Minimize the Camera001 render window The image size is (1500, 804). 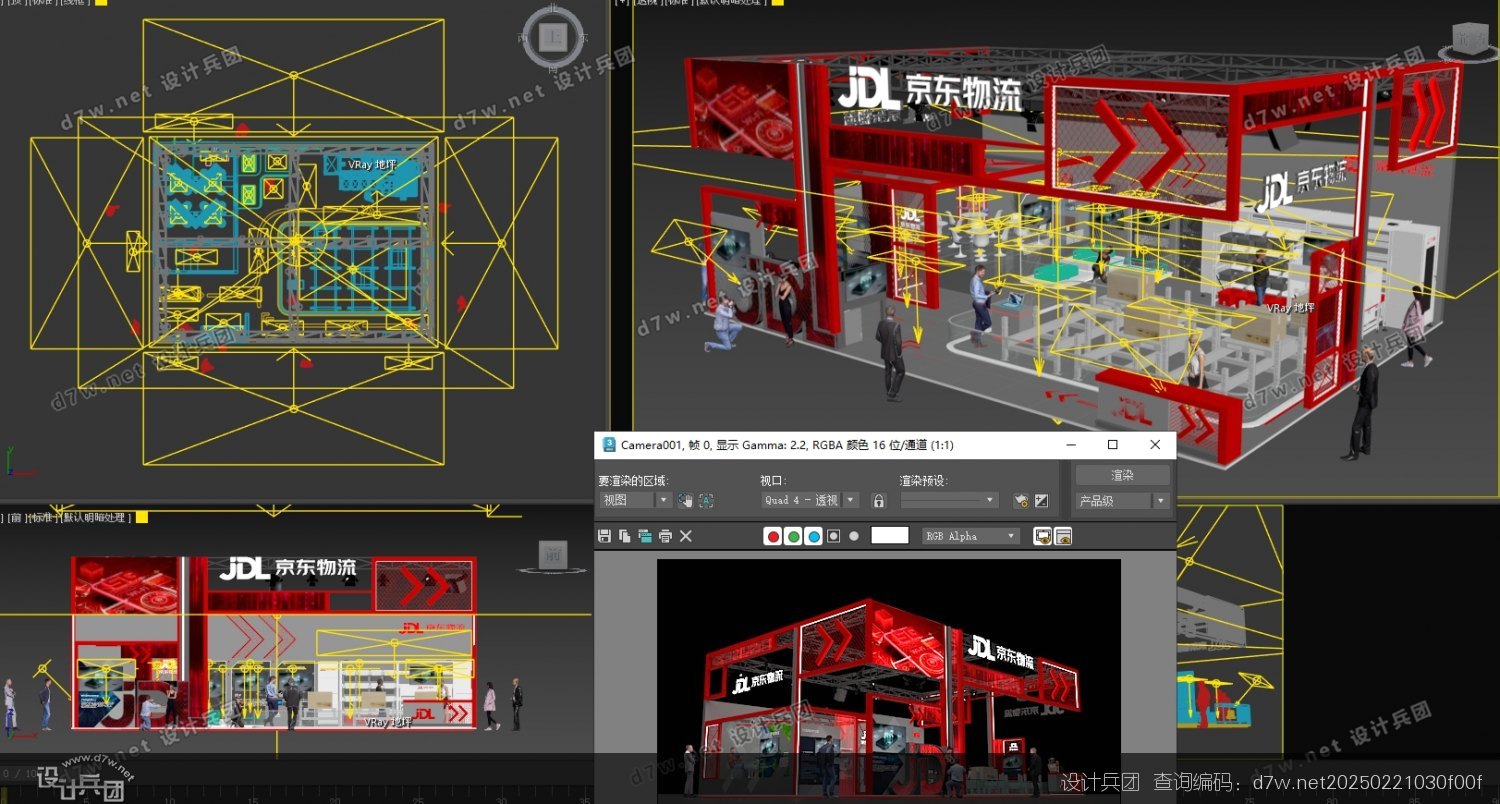point(1071,444)
